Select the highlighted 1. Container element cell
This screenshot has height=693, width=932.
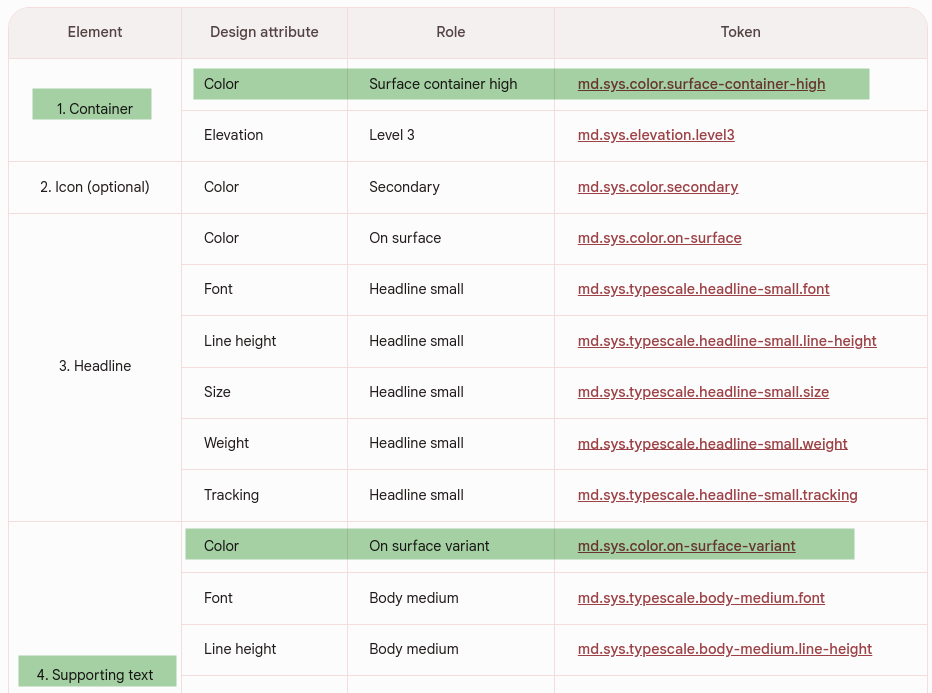click(x=91, y=104)
